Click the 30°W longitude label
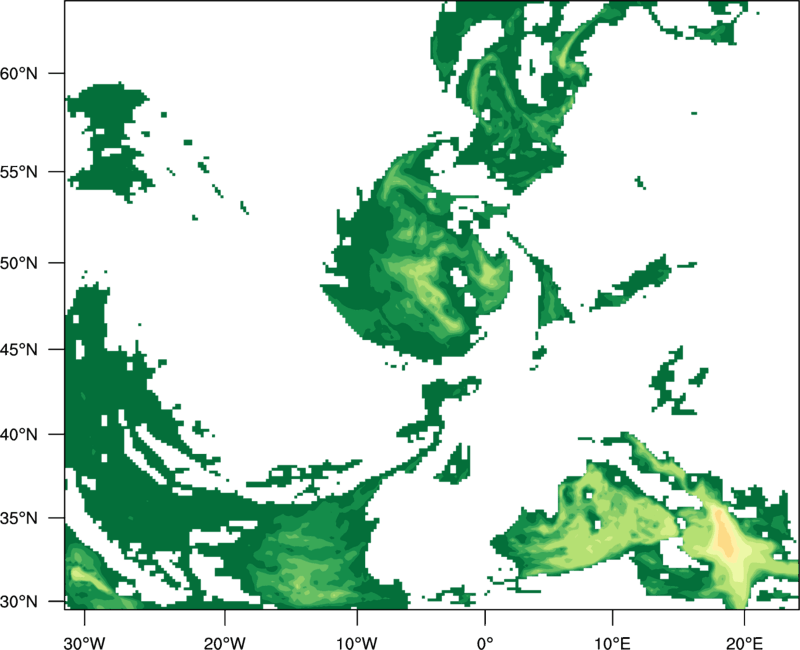 click(x=85, y=643)
